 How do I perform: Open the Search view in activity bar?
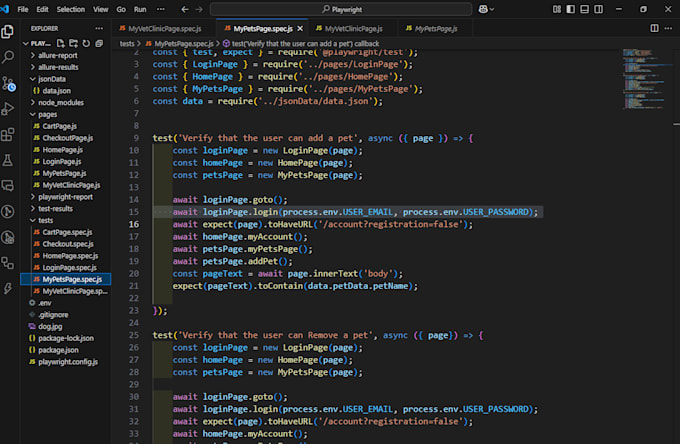pyautogui.click(x=8, y=57)
